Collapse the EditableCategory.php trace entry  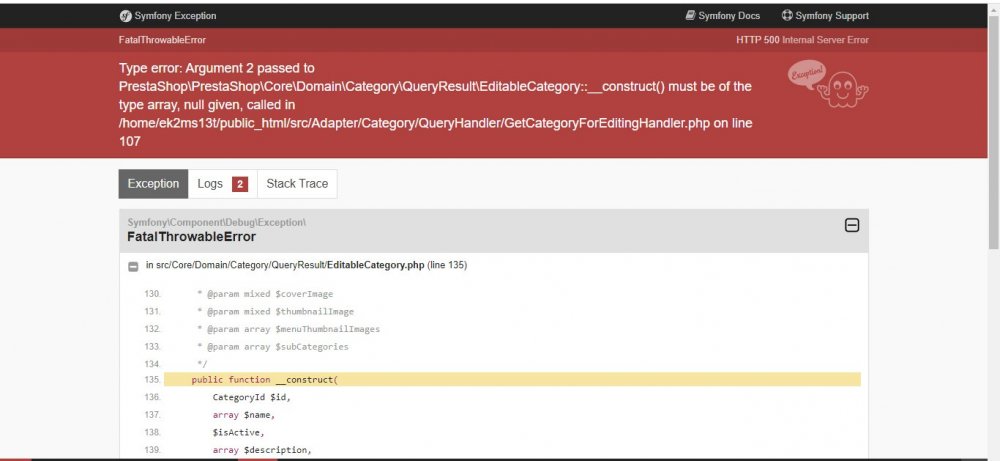133,267
